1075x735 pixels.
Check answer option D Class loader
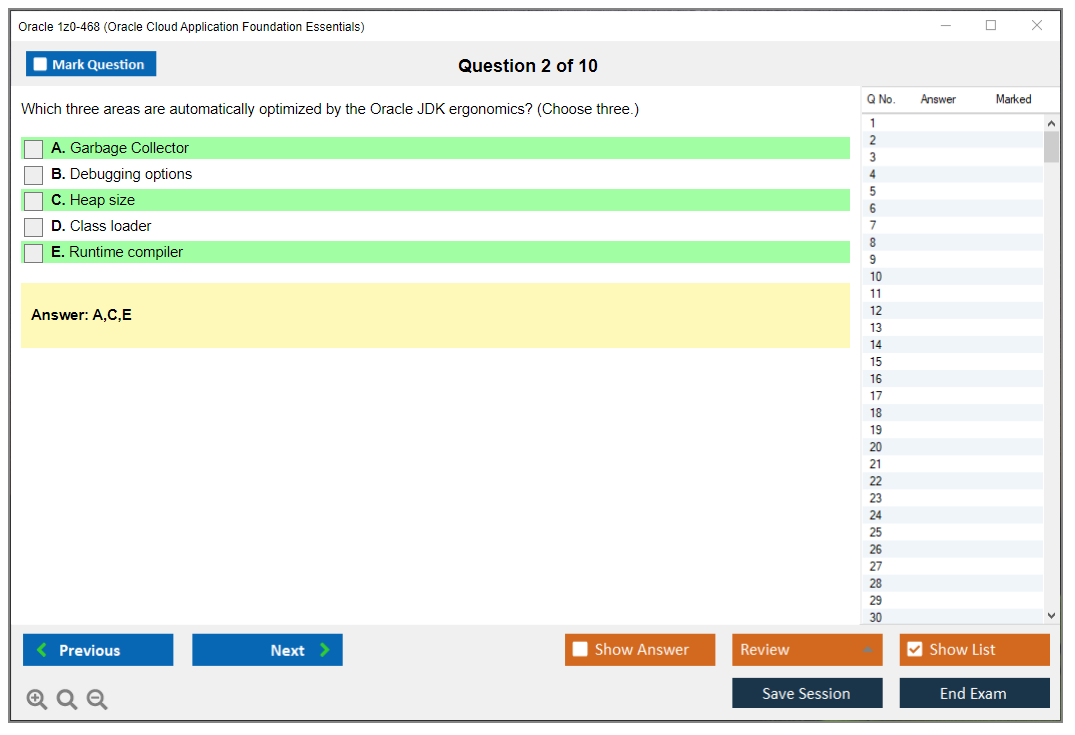coord(32,226)
